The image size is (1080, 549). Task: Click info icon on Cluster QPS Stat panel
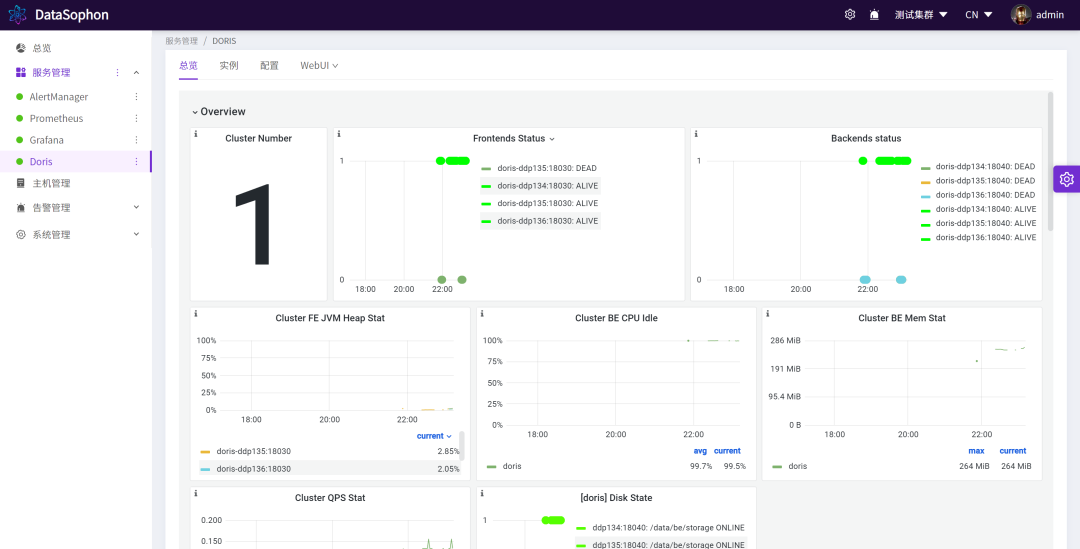pos(196,494)
